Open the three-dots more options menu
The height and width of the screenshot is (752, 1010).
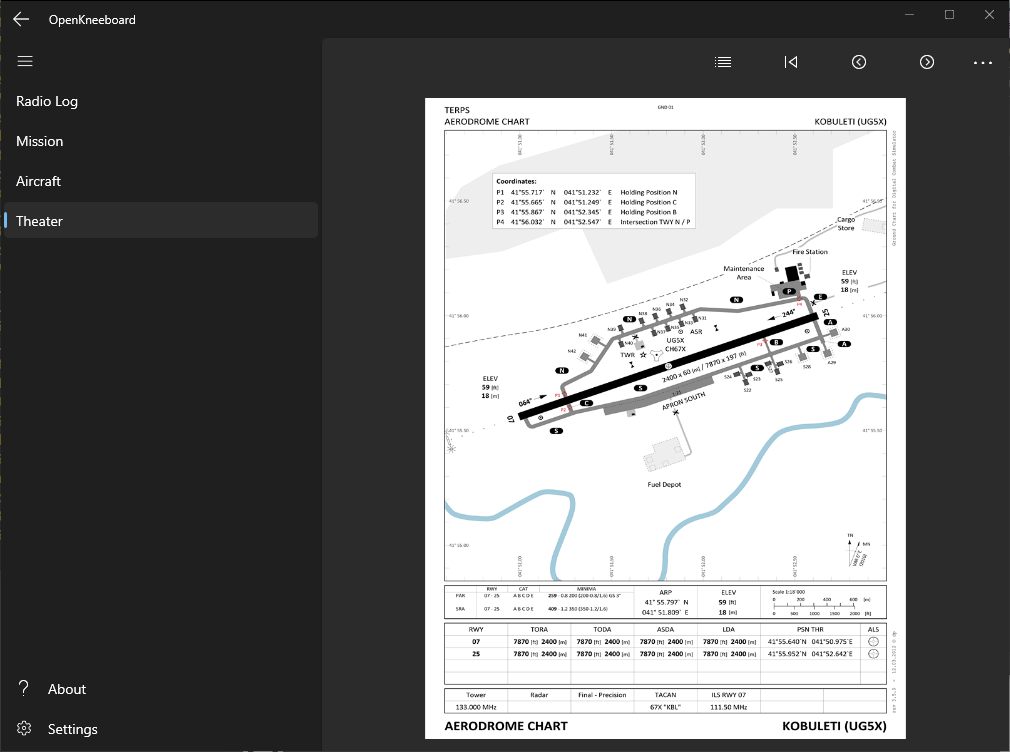(x=983, y=62)
